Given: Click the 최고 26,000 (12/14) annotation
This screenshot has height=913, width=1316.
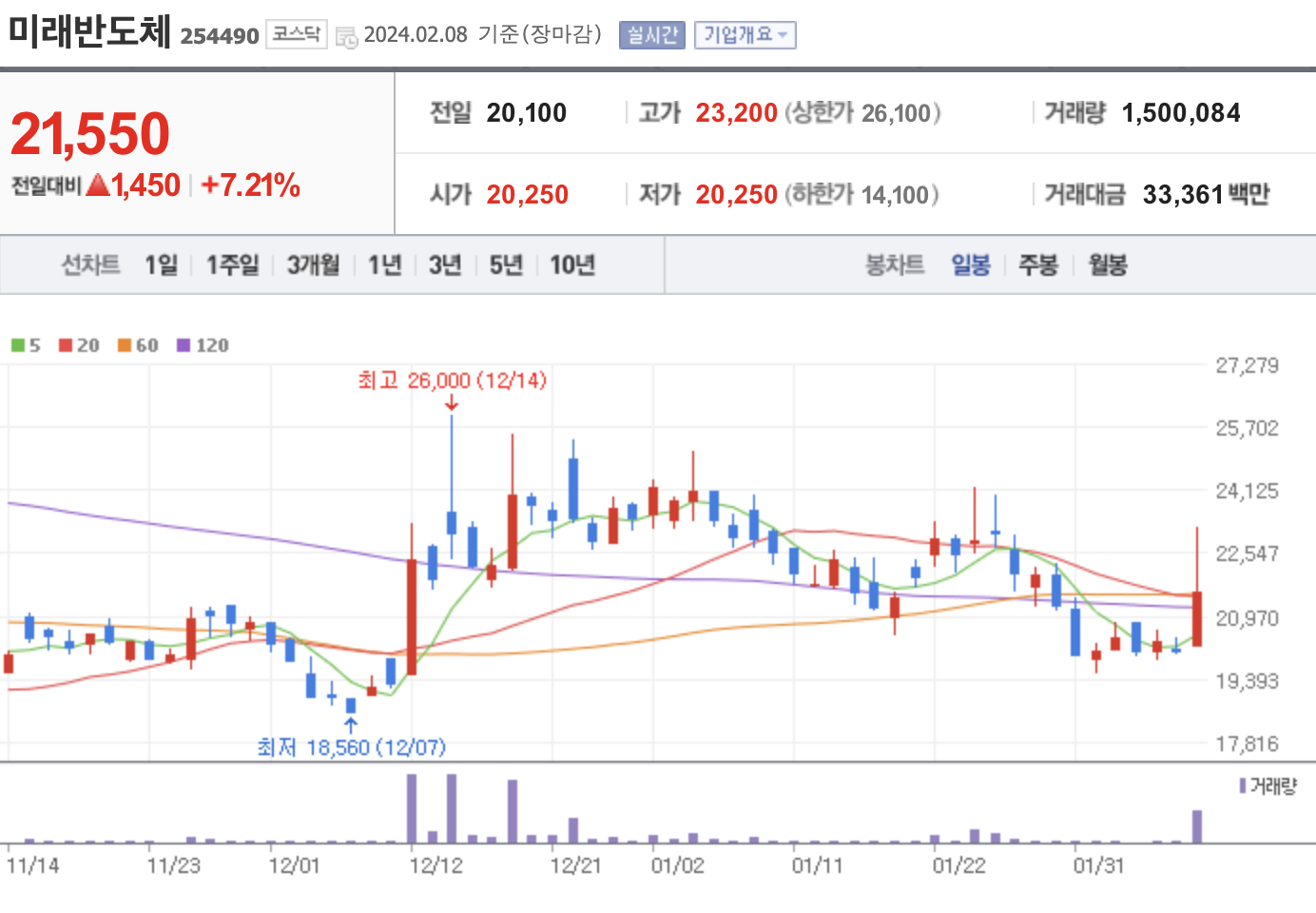Looking at the screenshot, I should click(453, 380).
